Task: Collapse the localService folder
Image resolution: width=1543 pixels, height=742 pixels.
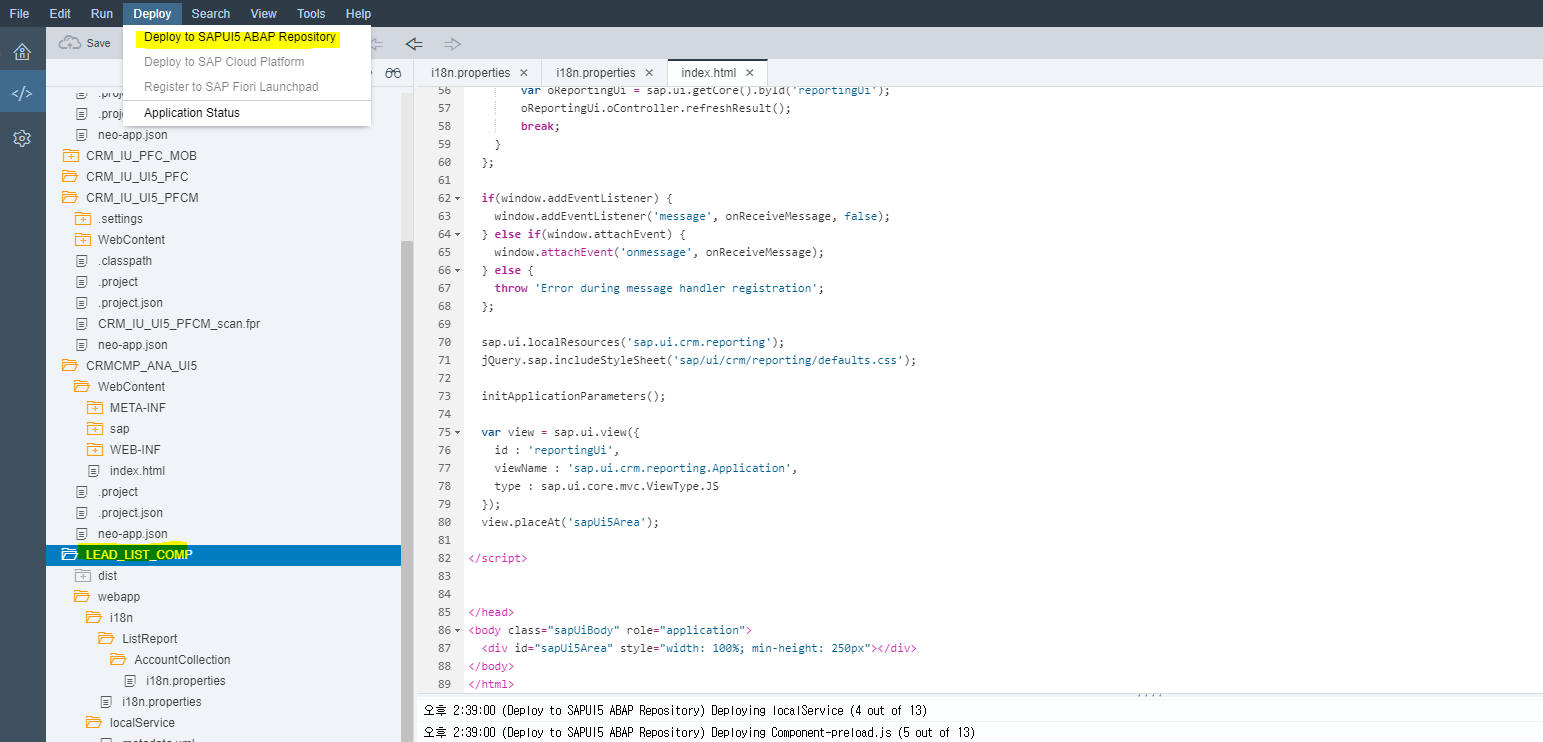Action: coord(95,723)
